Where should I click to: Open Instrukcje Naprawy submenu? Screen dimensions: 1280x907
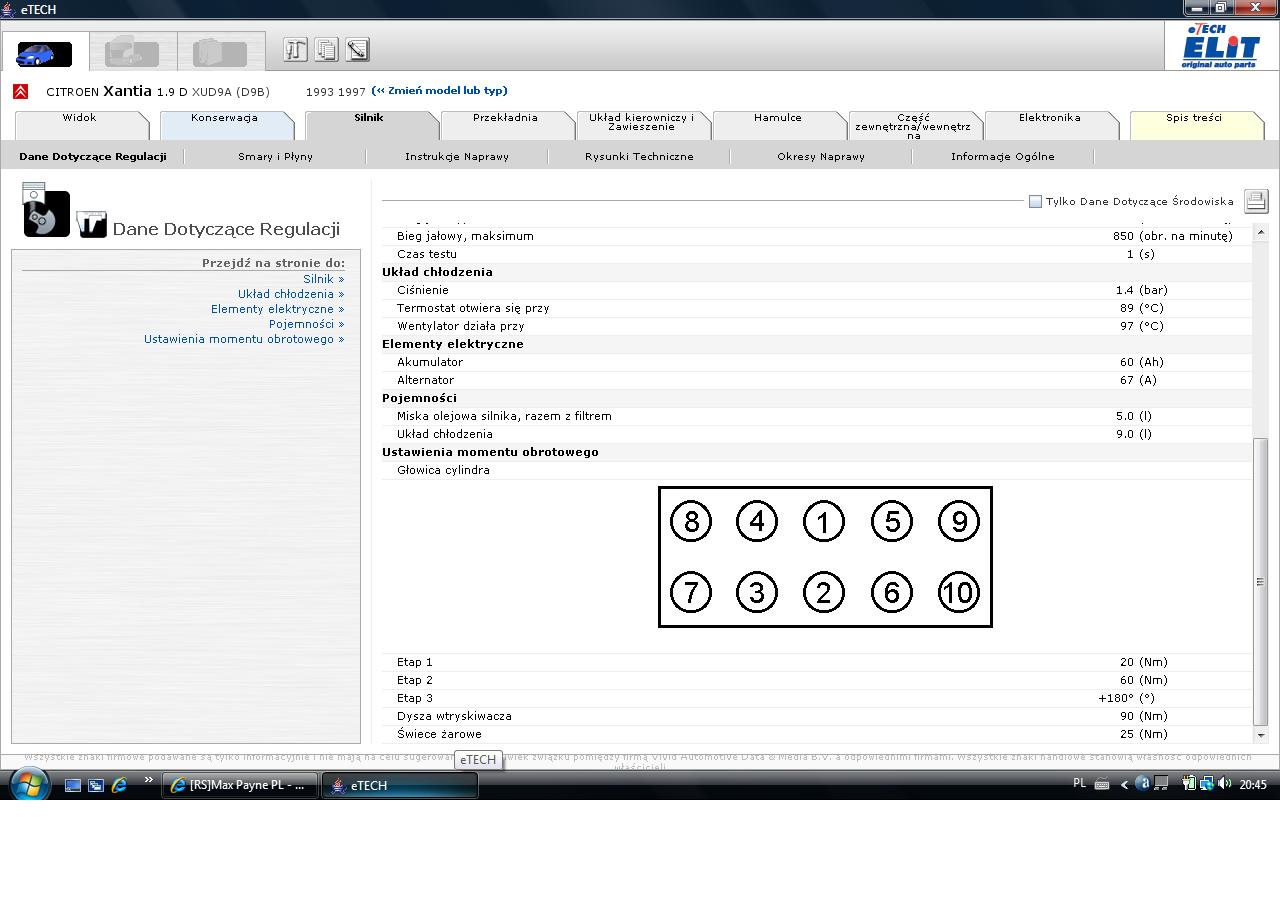457,157
